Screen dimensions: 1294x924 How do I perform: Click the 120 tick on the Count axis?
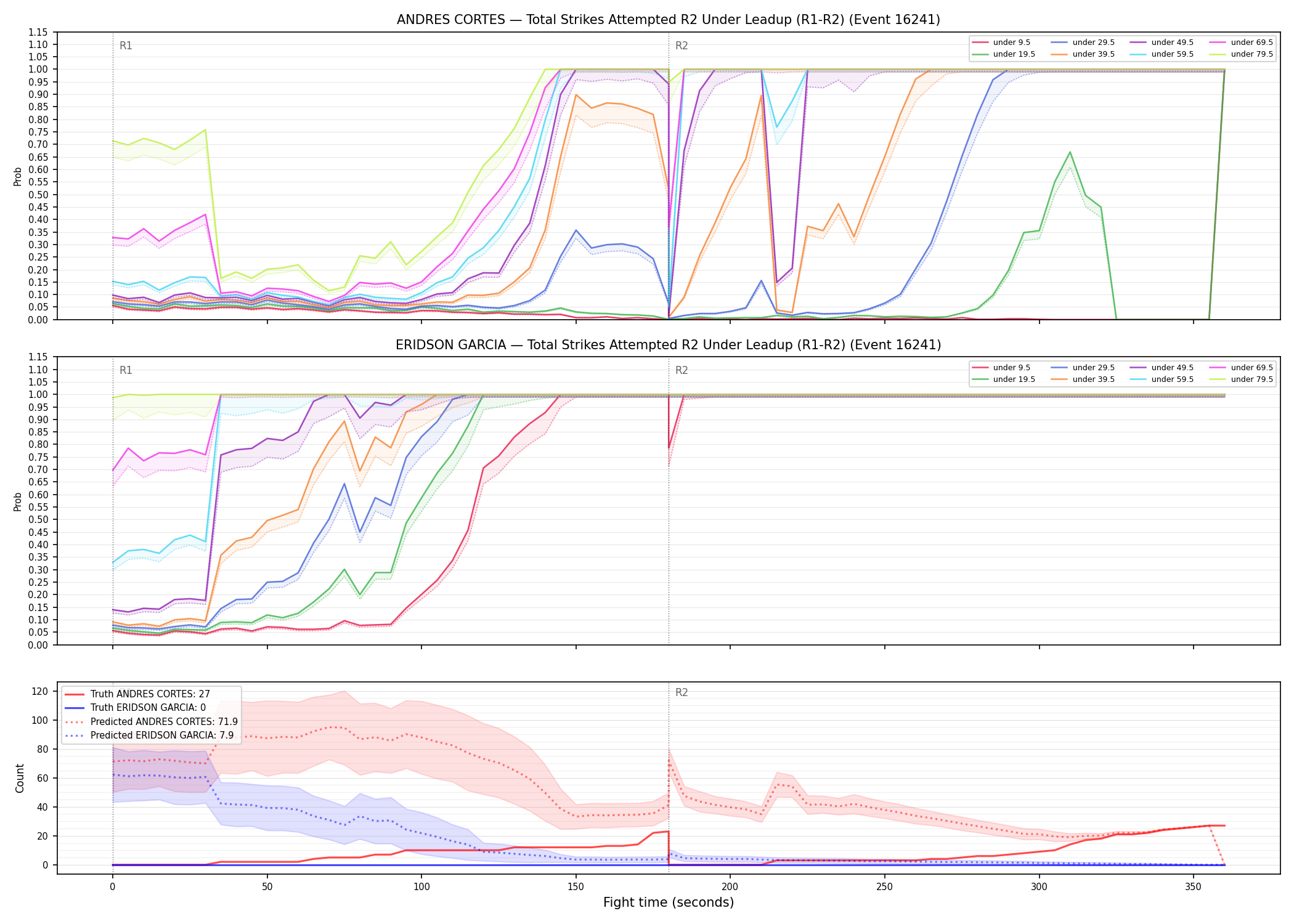(x=40, y=691)
